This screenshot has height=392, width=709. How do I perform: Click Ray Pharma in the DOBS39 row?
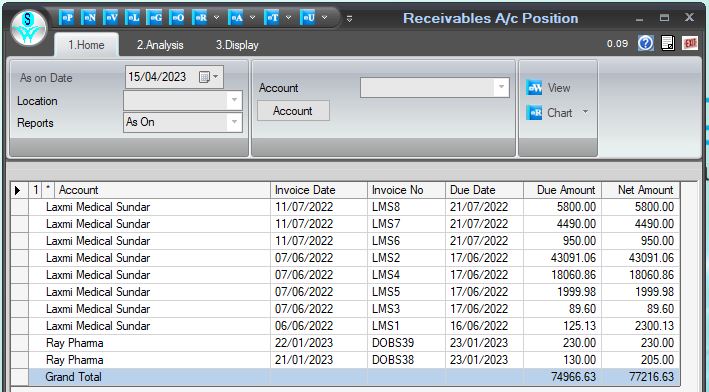[75, 343]
